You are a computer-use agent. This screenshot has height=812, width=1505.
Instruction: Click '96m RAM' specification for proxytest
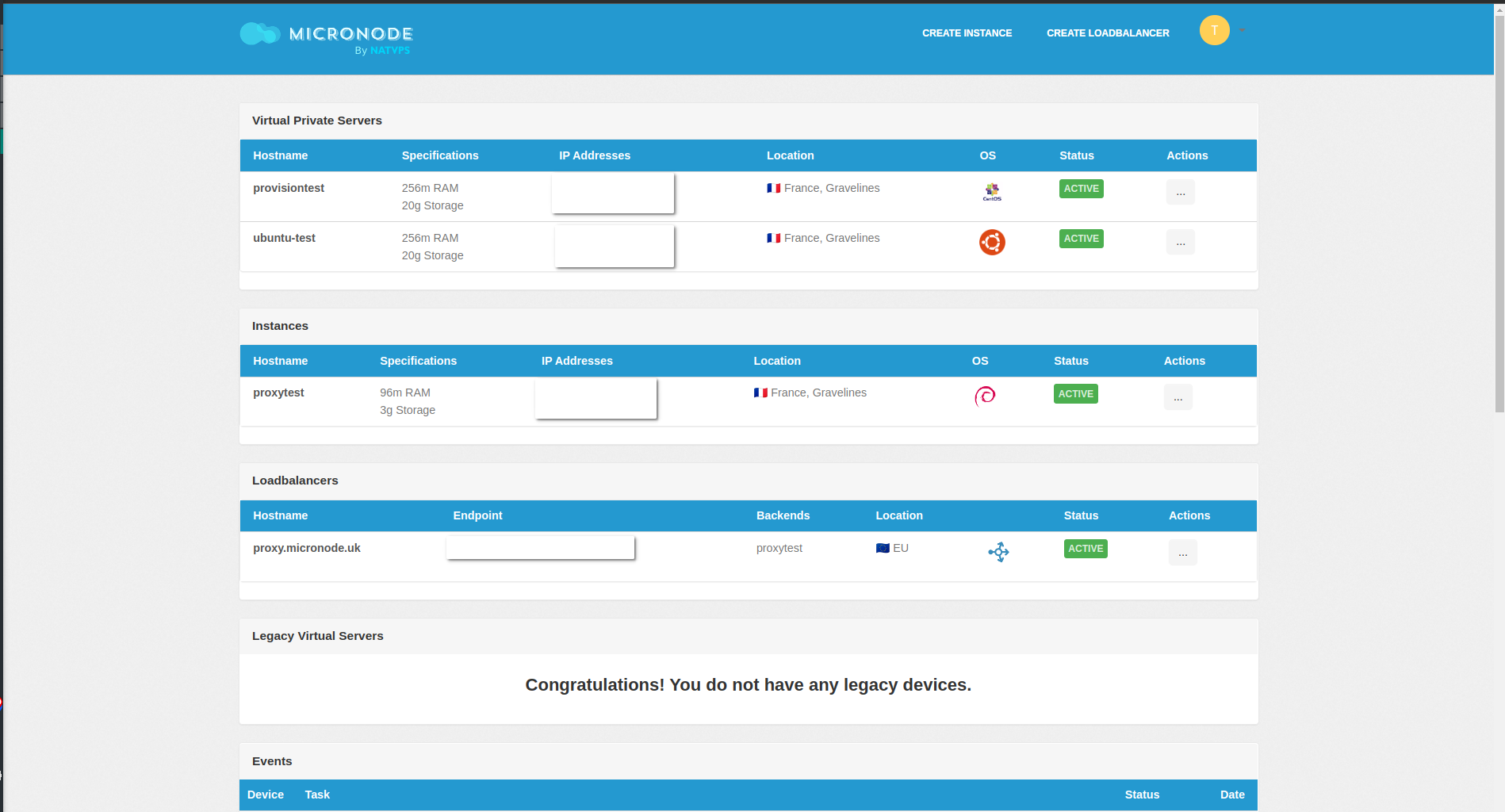click(405, 393)
